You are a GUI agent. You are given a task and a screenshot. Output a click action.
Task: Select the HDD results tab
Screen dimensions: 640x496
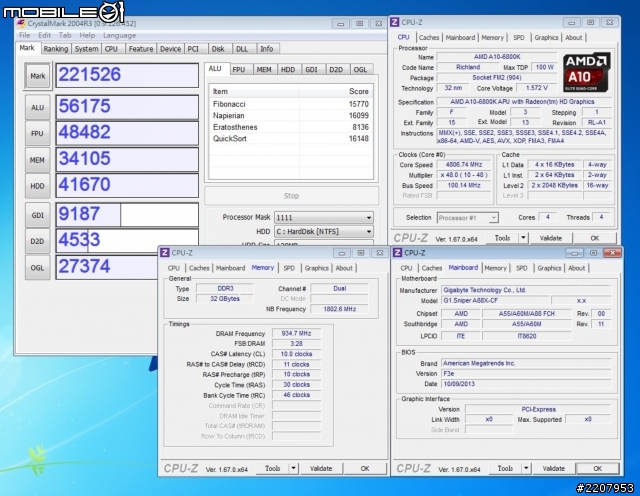(288, 70)
